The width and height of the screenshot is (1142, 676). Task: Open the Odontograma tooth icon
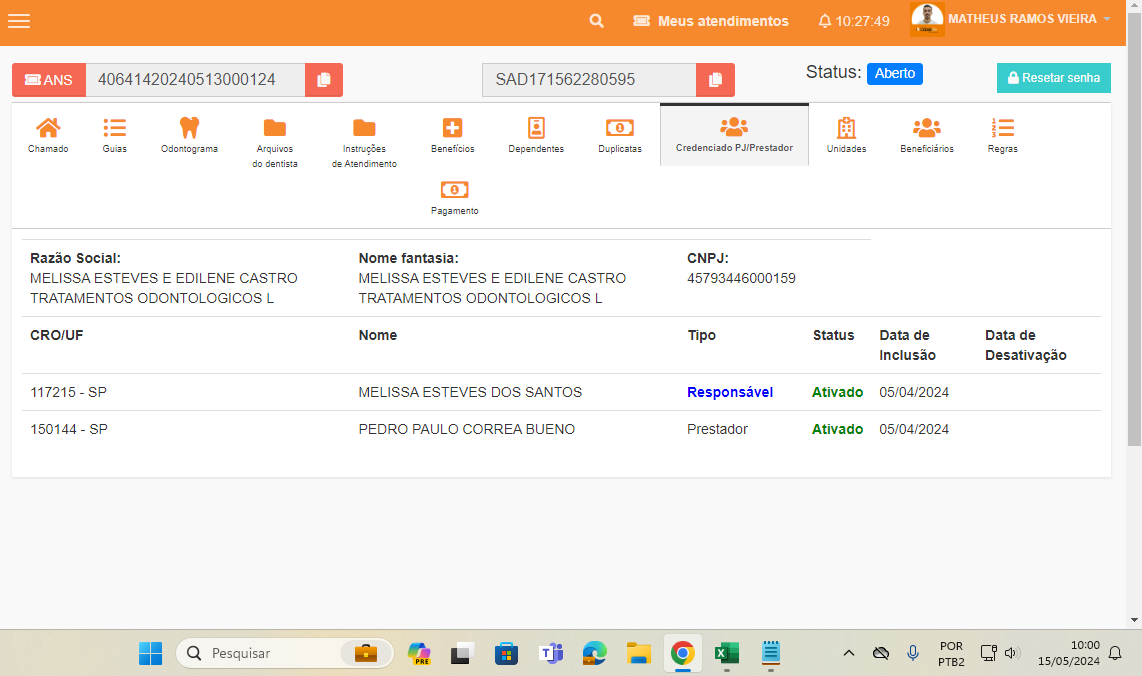click(189, 128)
